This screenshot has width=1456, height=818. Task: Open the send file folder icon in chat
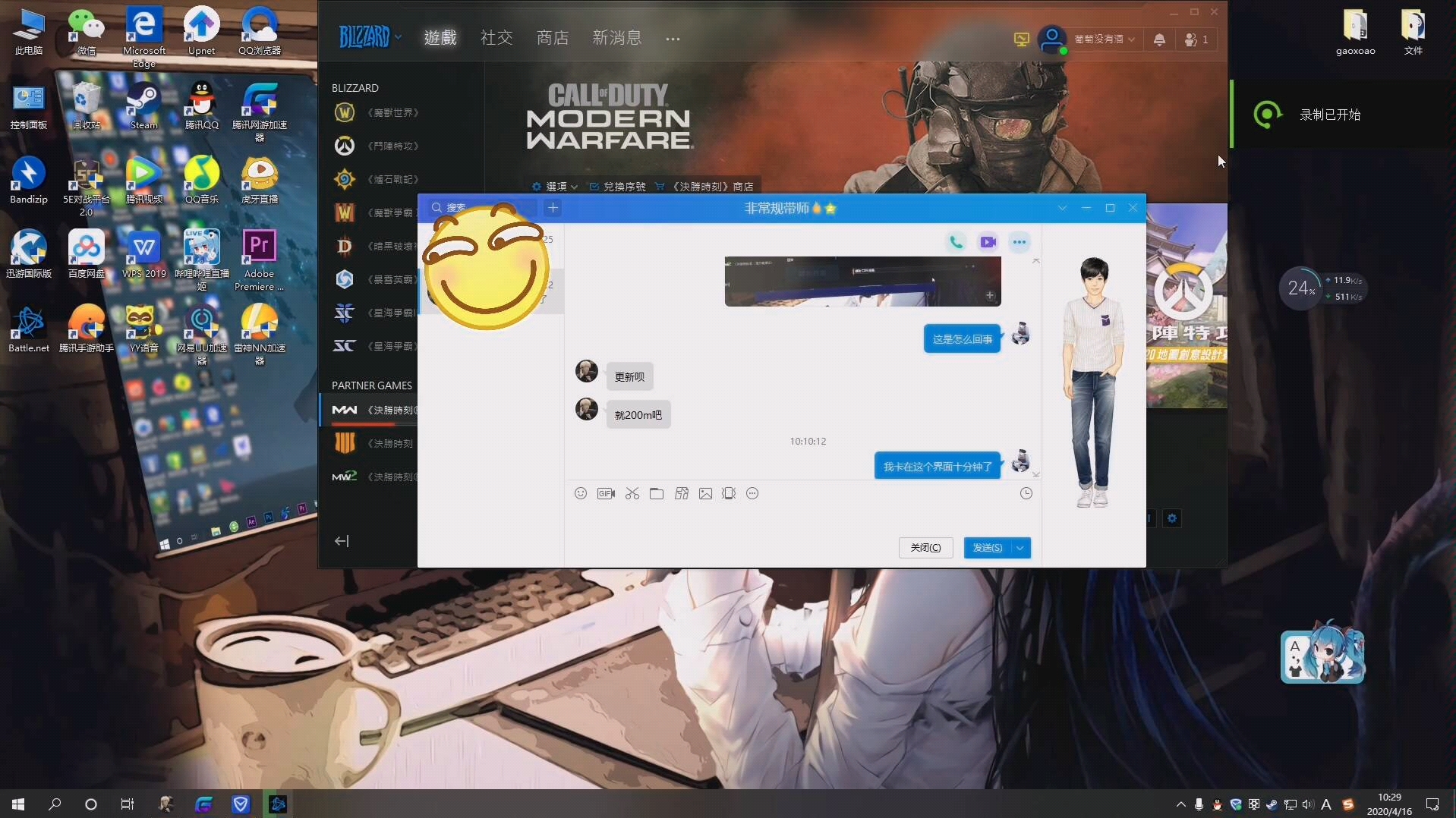(x=657, y=493)
